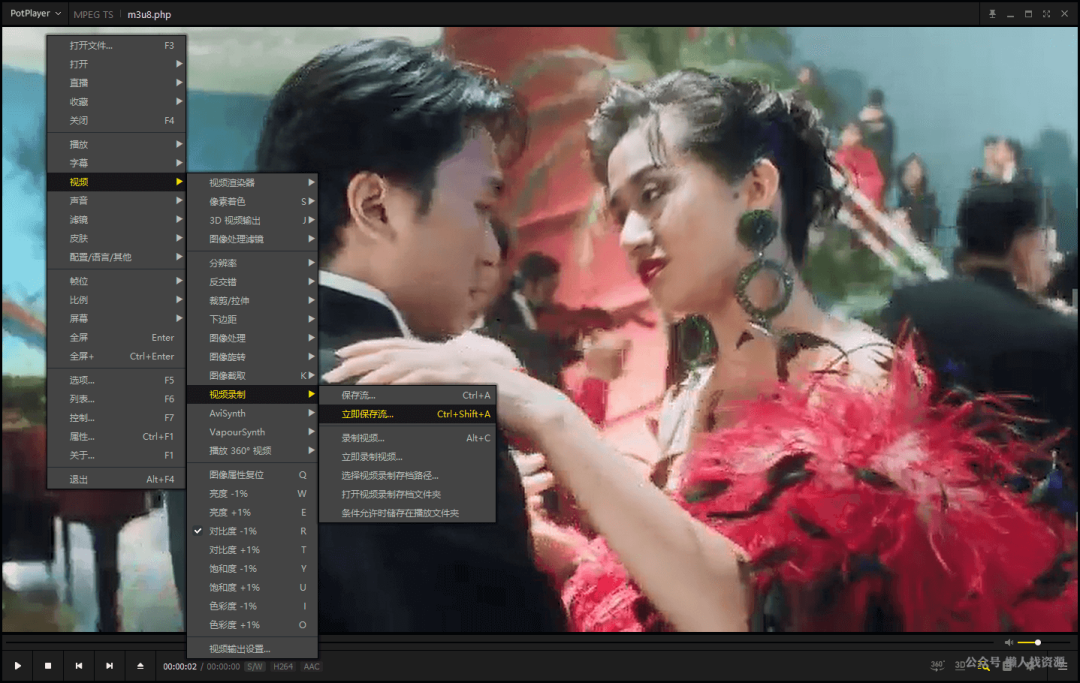Viewport: 1080px width, 683px height.
Task: Select 亮度 +1% entry
Action: tap(252, 512)
